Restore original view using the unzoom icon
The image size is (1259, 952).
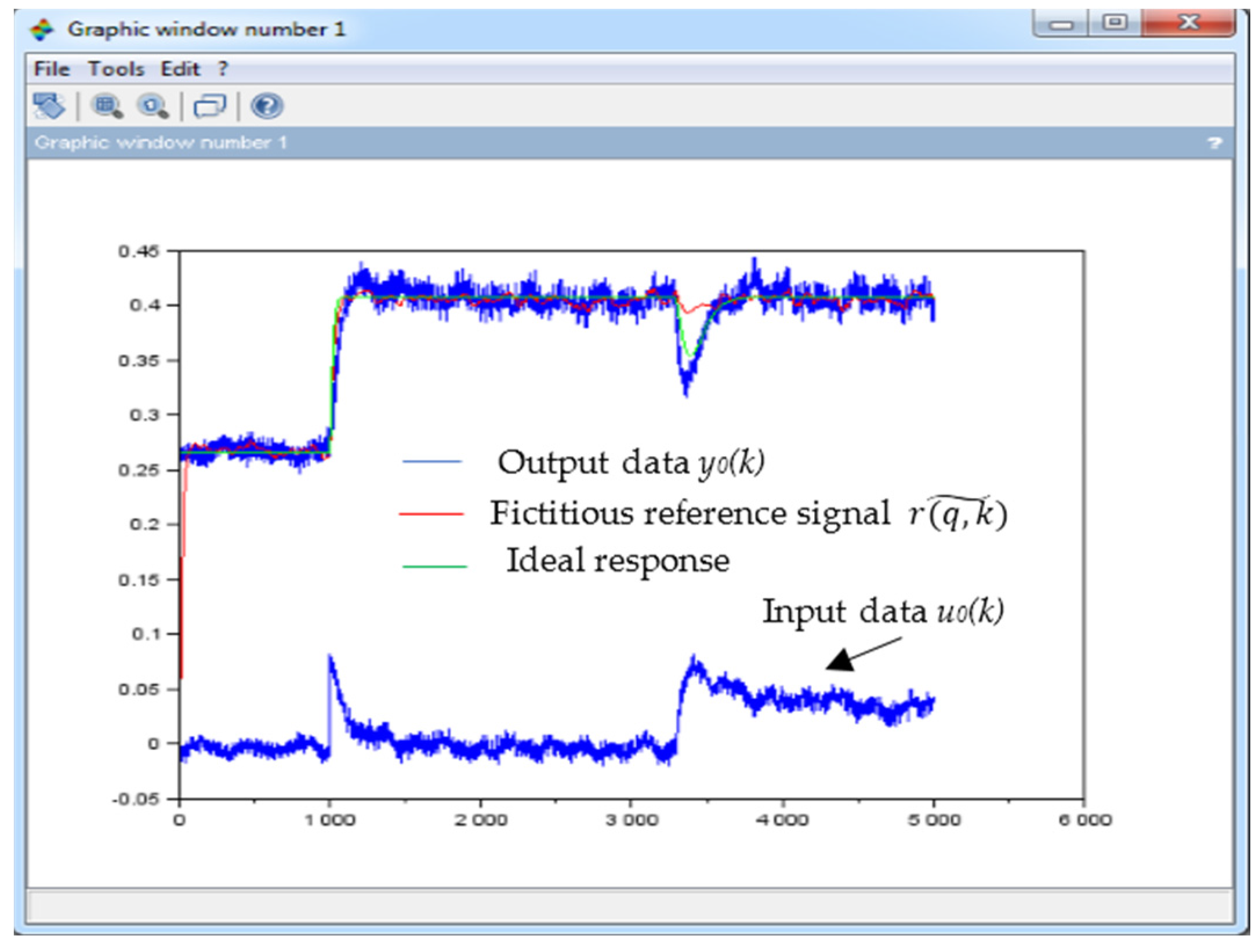point(154,106)
